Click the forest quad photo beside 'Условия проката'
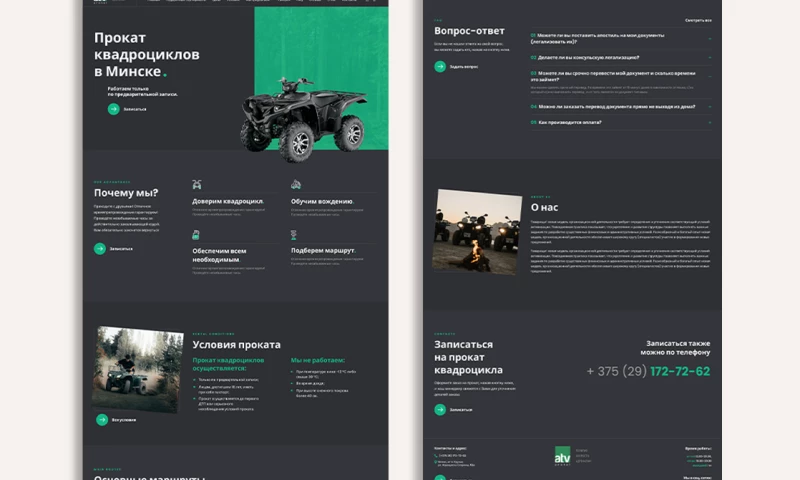800x480 pixels. pos(137,368)
